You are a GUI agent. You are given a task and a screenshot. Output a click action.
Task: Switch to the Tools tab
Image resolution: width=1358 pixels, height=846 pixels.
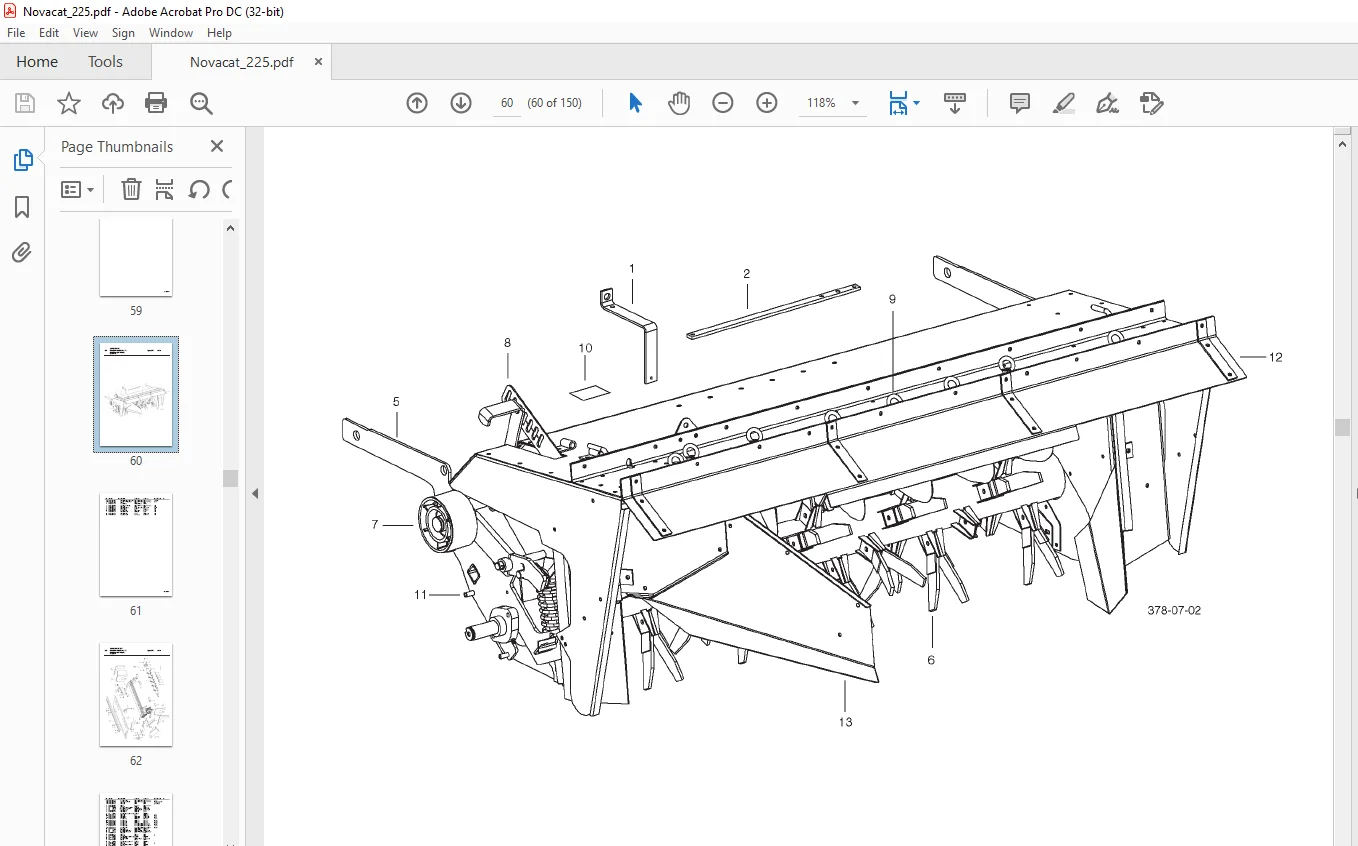(105, 61)
